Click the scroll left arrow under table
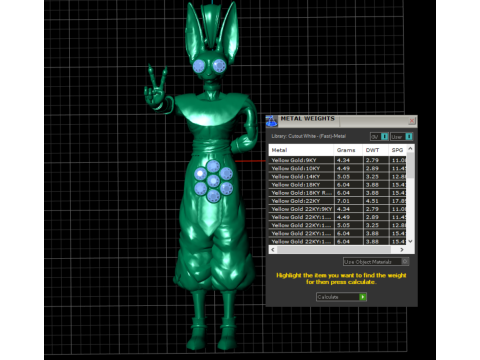480x360 pixels. tap(273, 249)
